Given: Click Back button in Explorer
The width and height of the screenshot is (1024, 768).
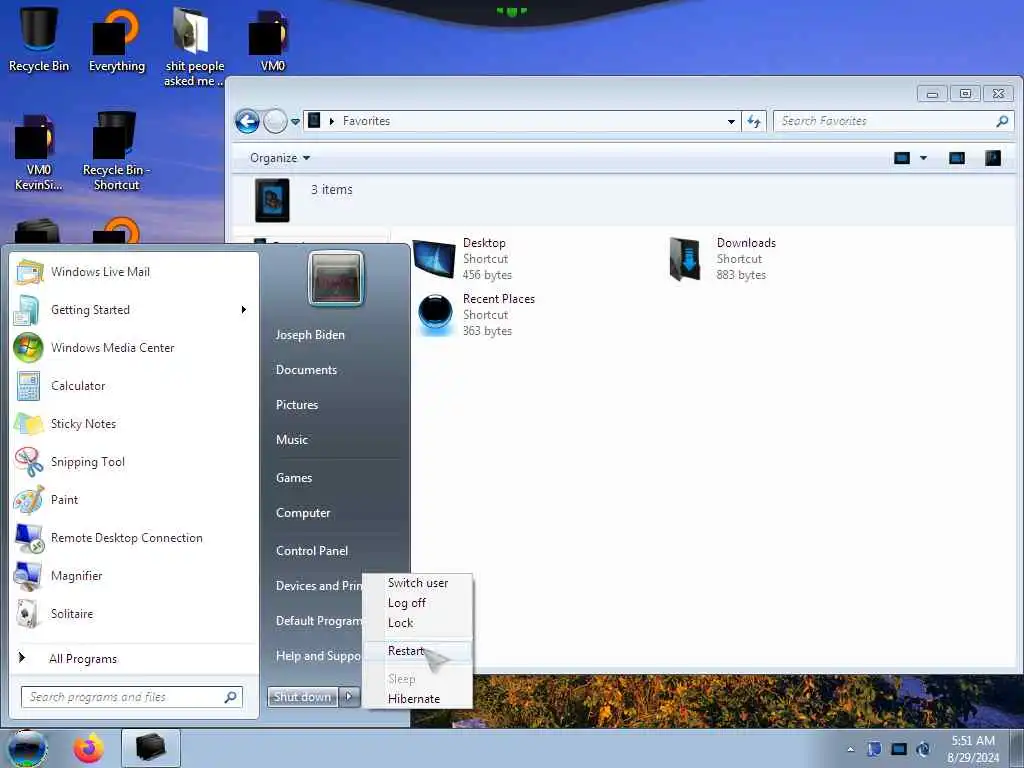Looking at the screenshot, I should tap(248, 121).
